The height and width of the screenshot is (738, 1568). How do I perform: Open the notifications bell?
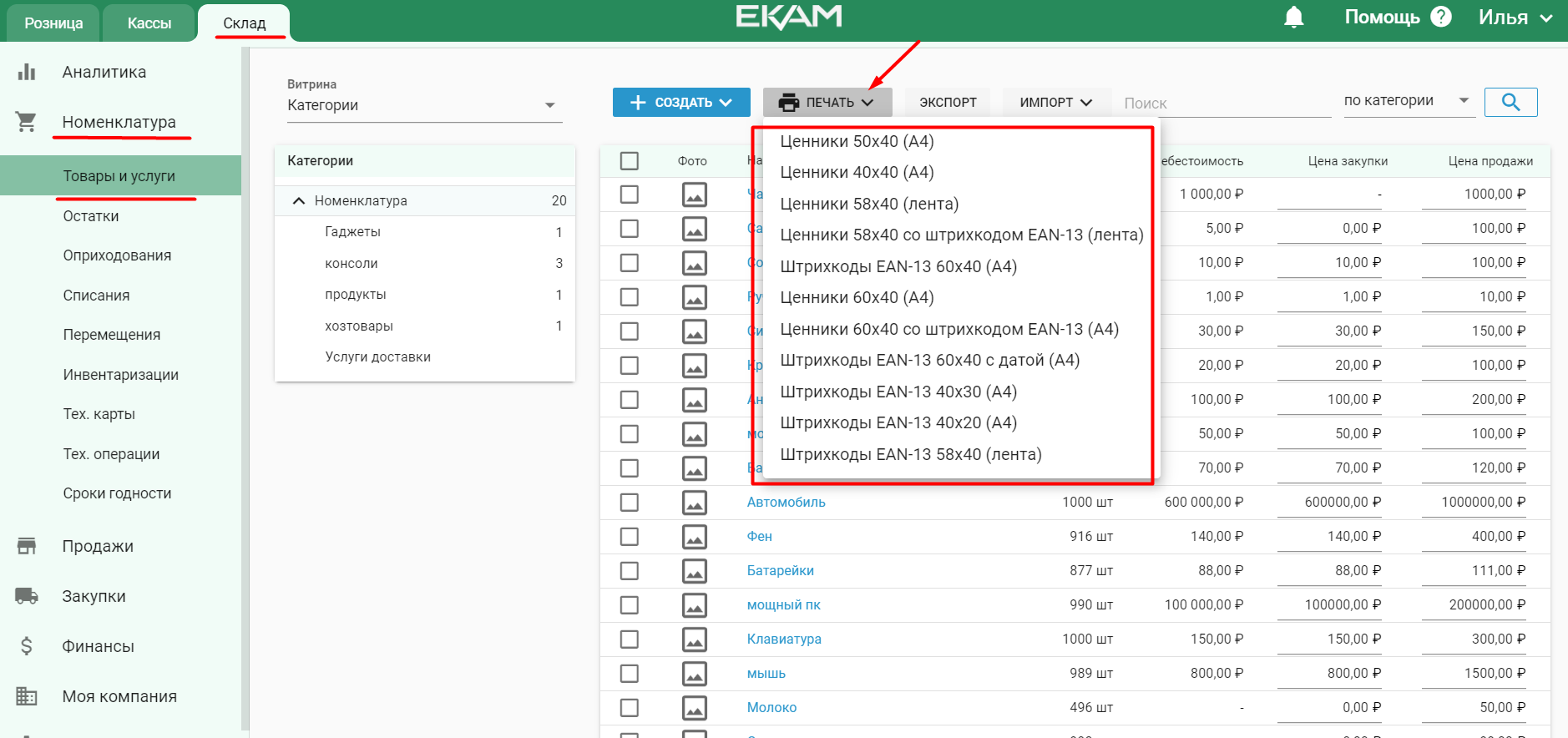coord(1293,17)
